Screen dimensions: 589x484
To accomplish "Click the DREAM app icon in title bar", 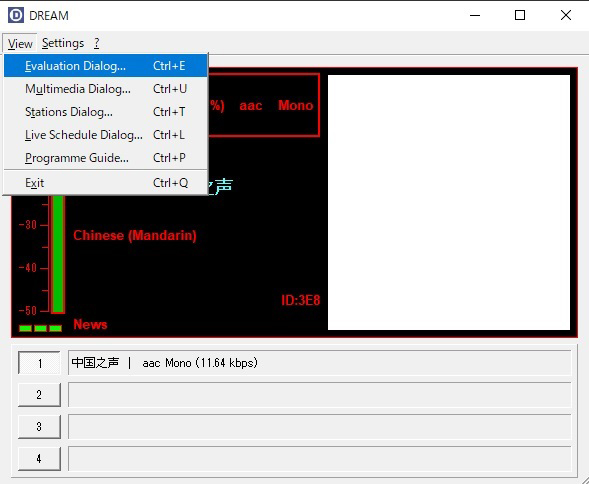I will coord(16,15).
